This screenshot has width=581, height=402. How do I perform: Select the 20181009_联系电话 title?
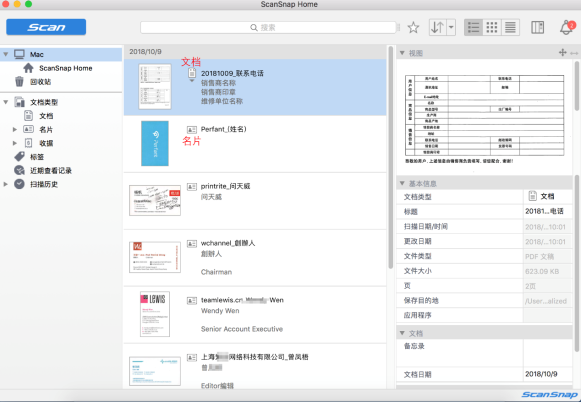tap(232, 73)
